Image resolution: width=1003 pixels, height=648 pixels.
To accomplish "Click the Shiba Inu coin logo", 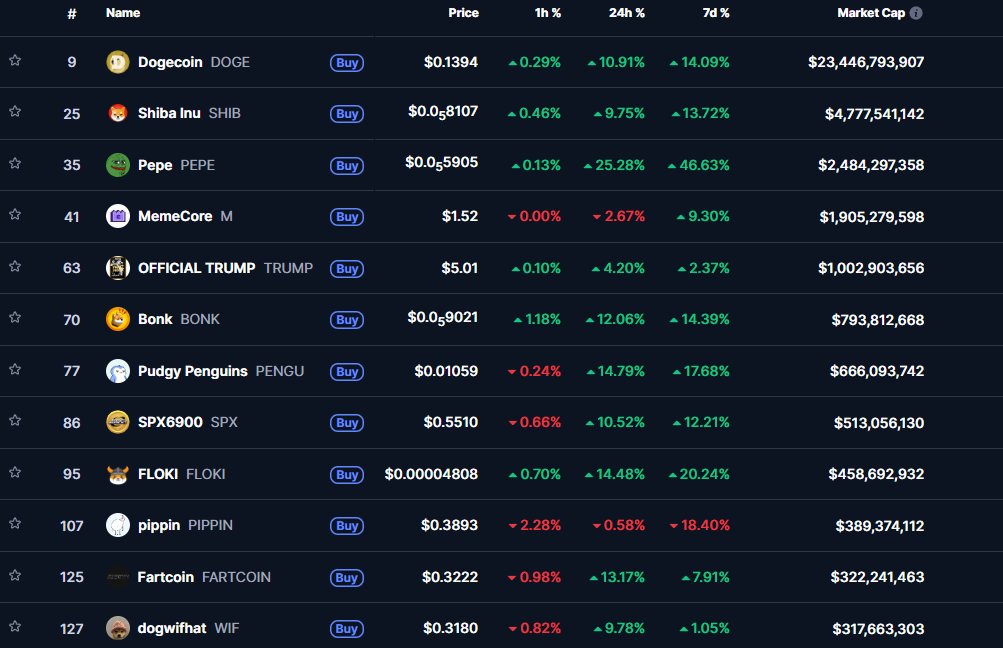I will [118, 113].
